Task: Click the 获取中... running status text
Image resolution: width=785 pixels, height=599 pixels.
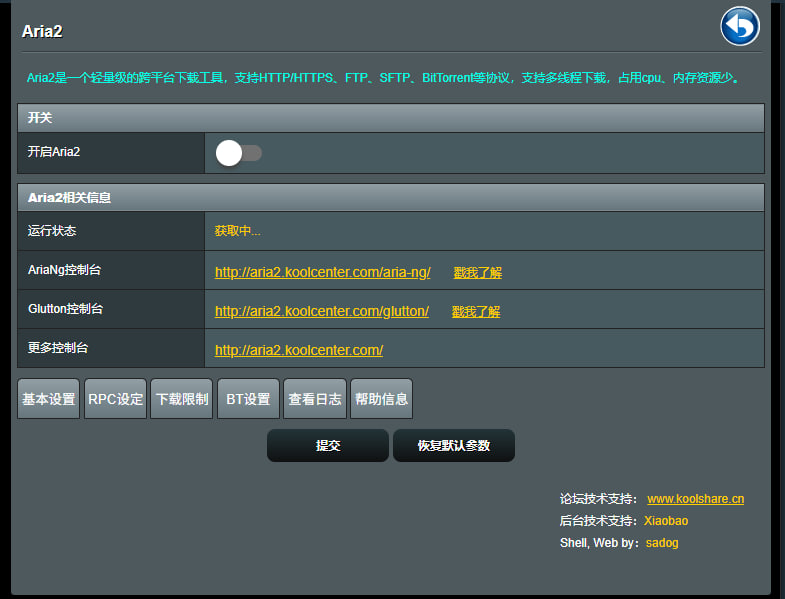Action: pyautogui.click(x=237, y=231)
